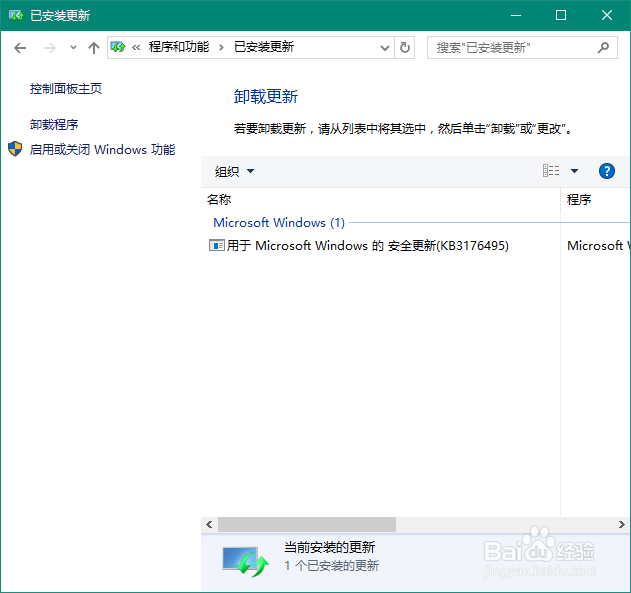This screenshot has width=631, height=593.
Task: Refresh the installed updates list
Action: 405,48
